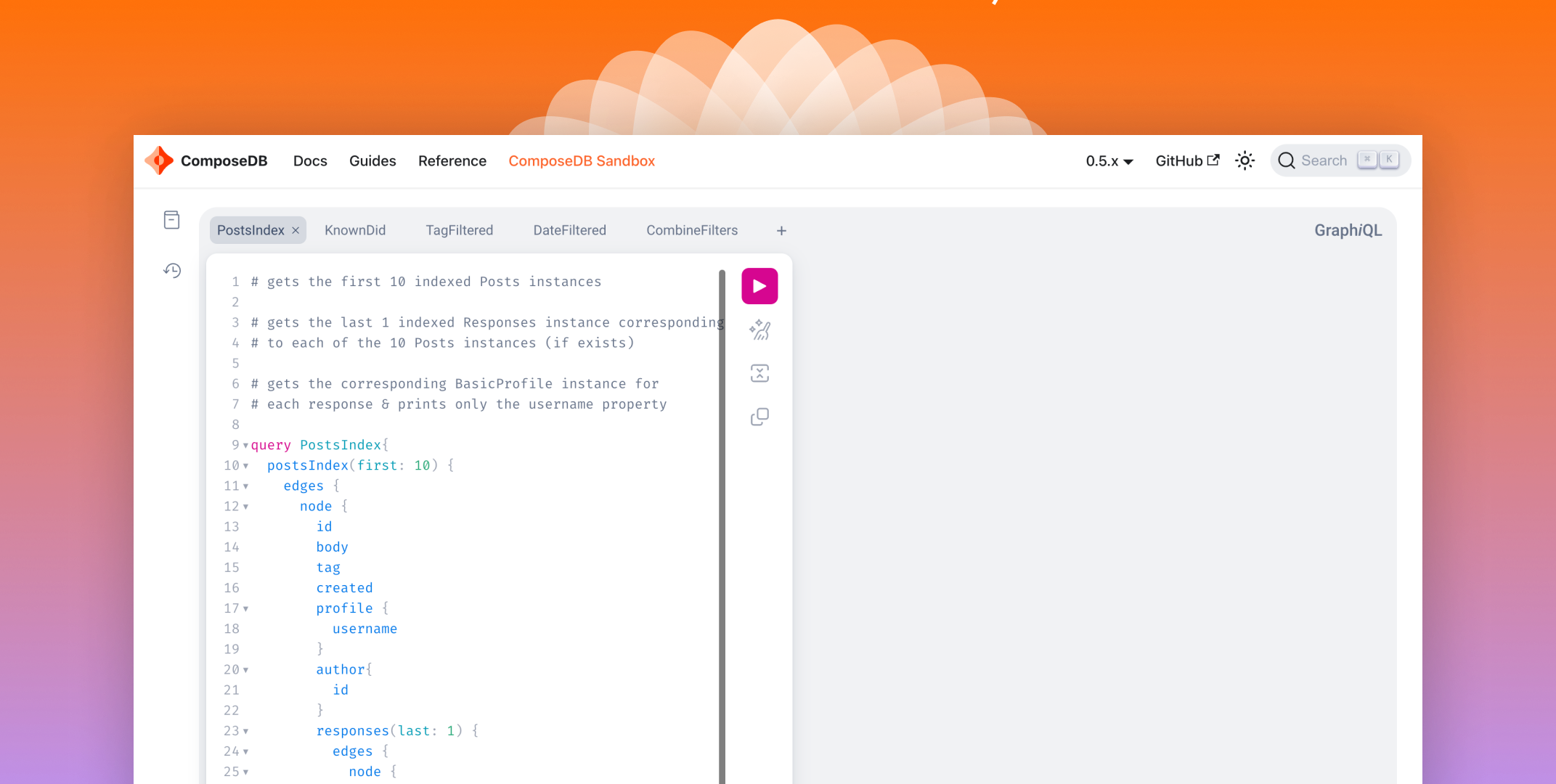Add a new query tab

[781, 231]
